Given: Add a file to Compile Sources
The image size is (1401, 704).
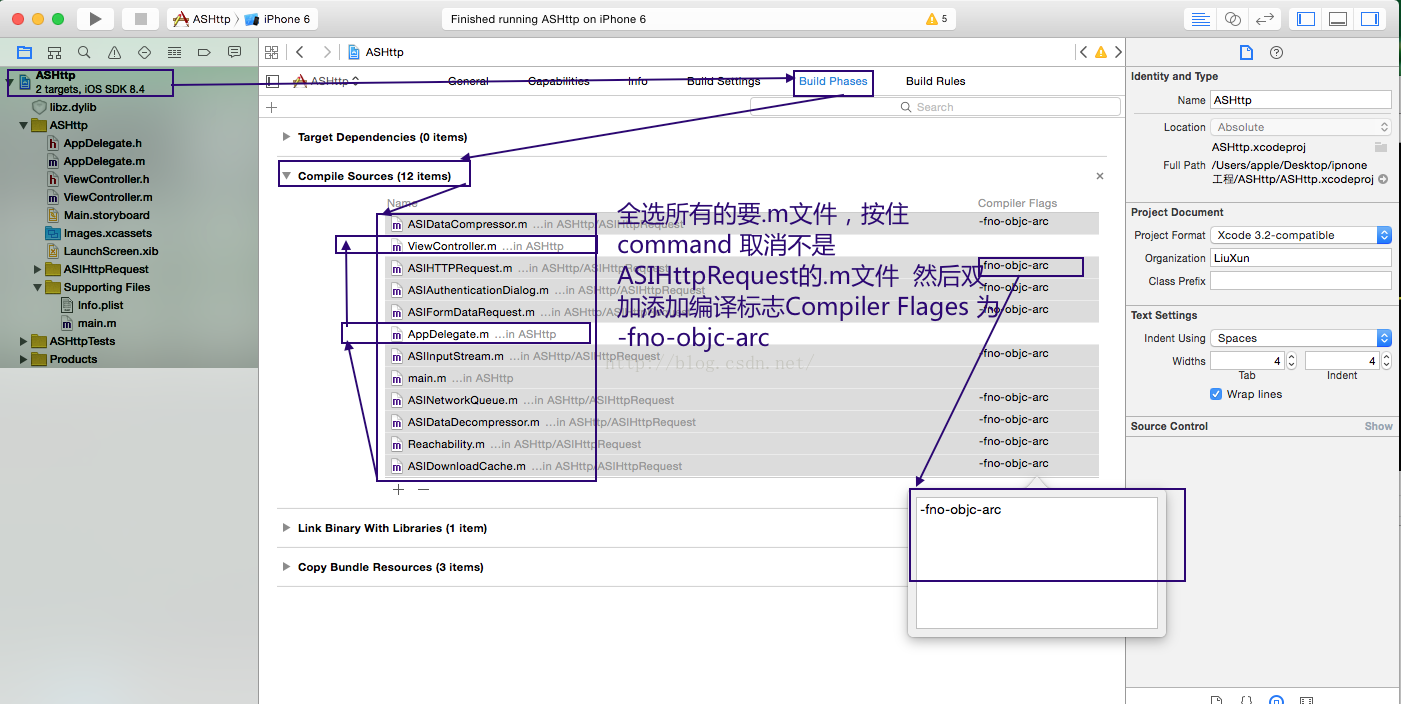Looking at the screenshot, I should [398, 490].
